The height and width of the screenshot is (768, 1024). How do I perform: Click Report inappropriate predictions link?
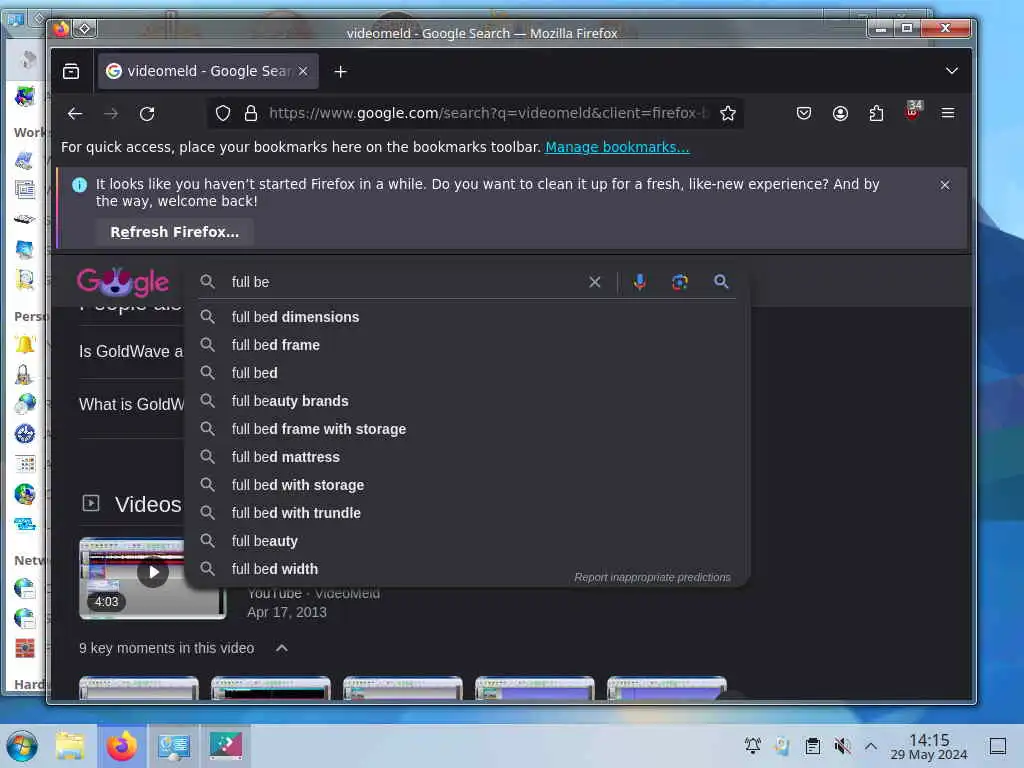point(652,577)
